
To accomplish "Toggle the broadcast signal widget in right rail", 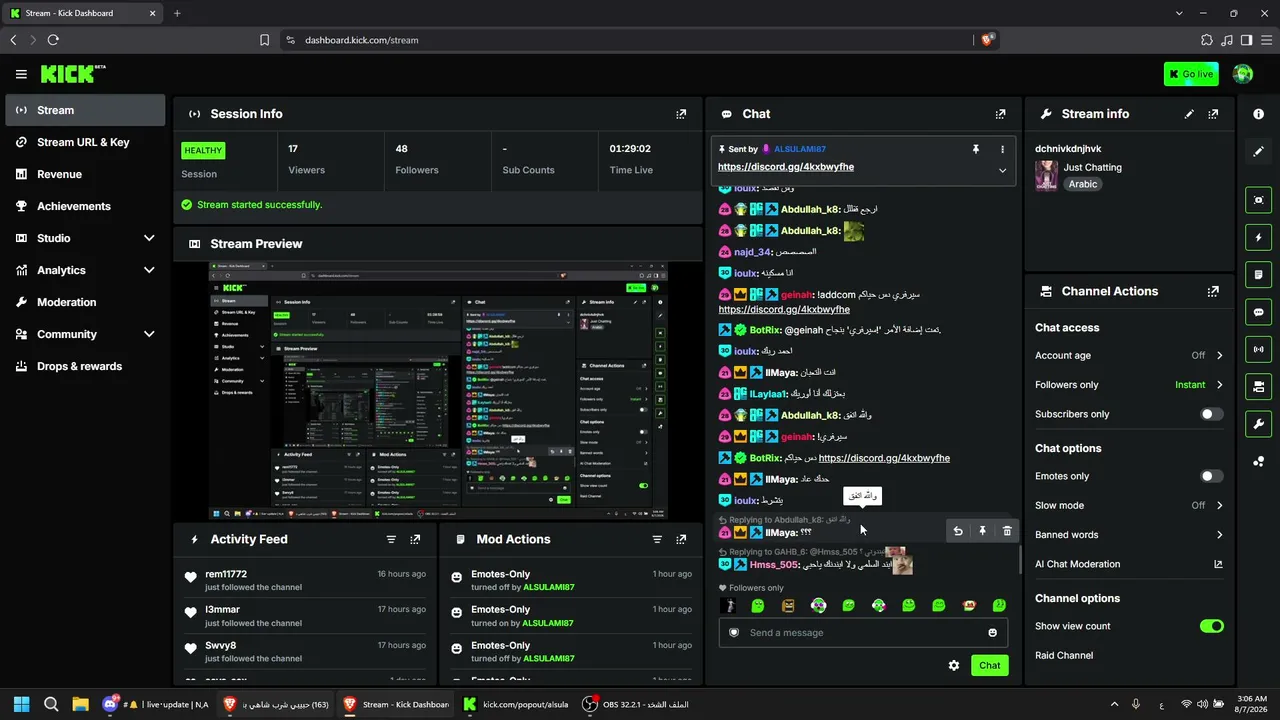I will 1258,349.
